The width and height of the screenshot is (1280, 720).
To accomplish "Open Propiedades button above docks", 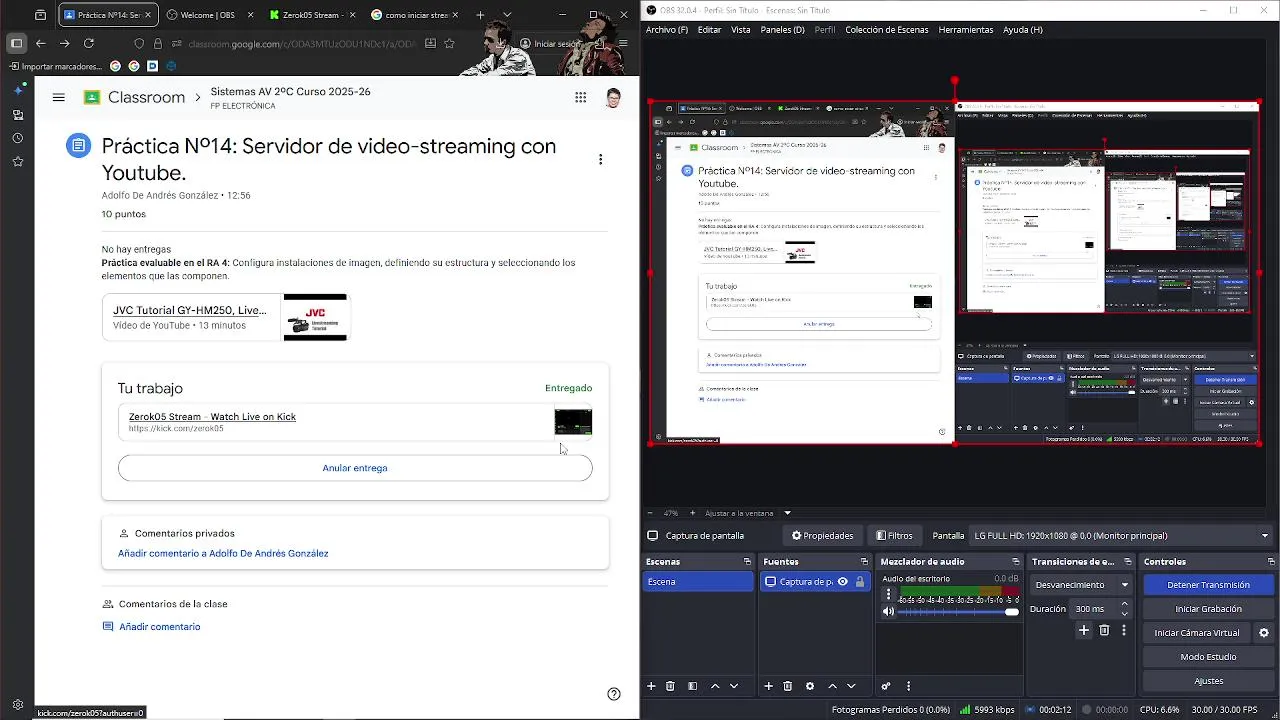I will pos(822,536).
